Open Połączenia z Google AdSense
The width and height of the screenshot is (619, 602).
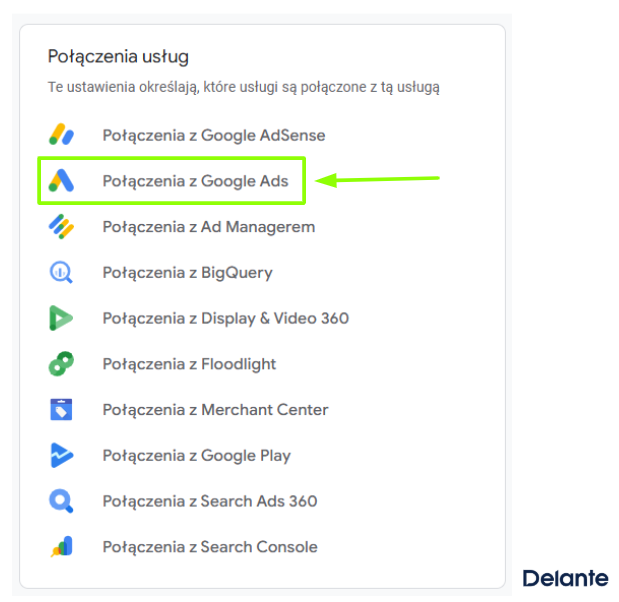pos(214,135)
